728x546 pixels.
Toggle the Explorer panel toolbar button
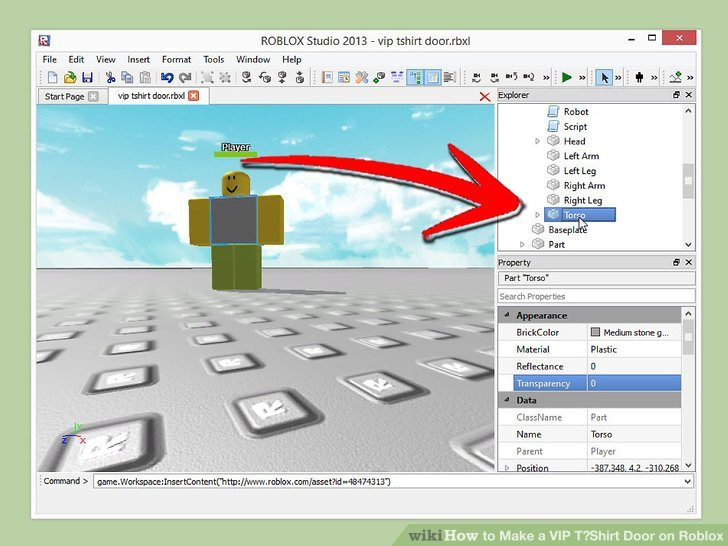416,77
